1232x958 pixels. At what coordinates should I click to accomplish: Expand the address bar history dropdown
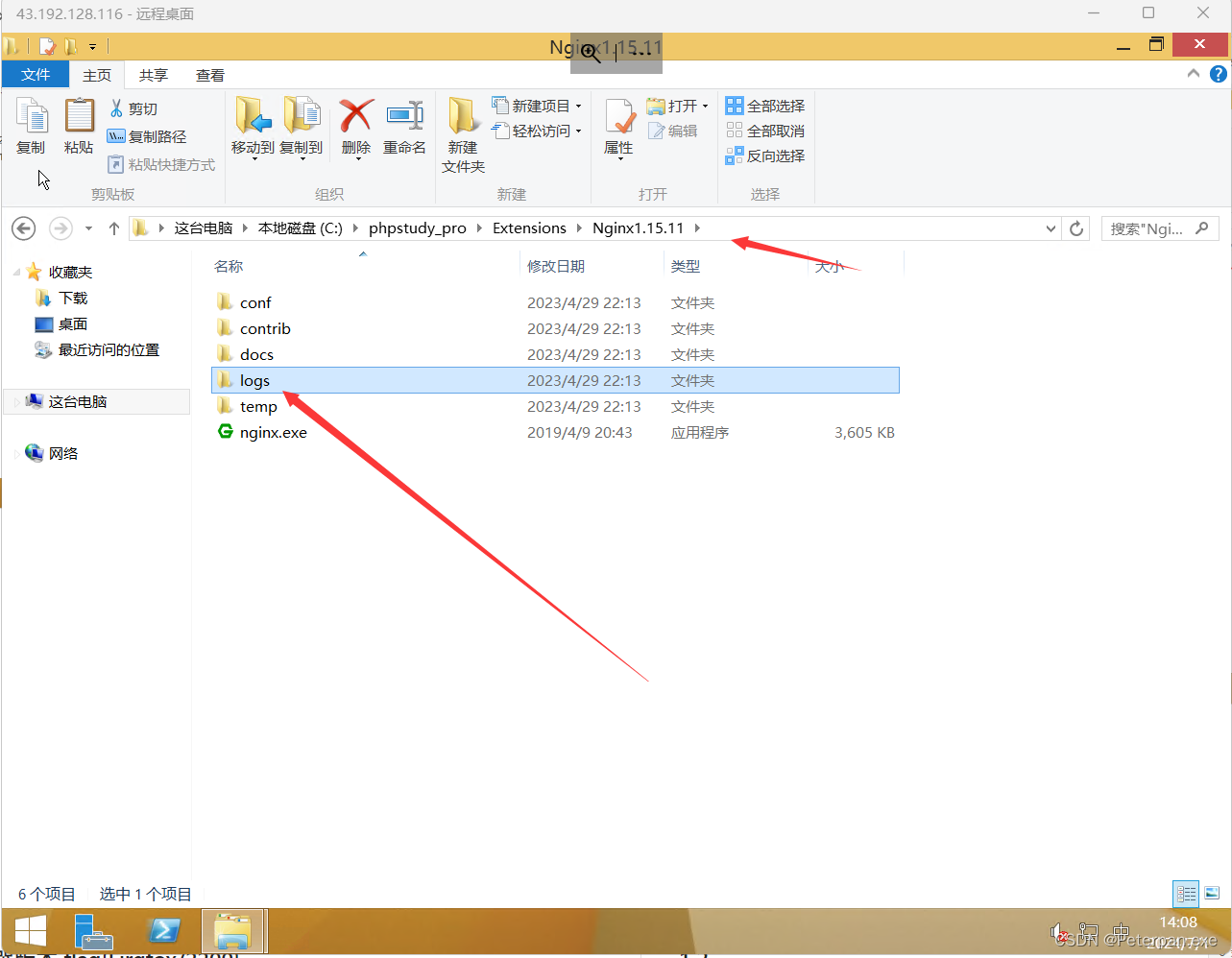pyautogui.click(x=1051, y=228)
